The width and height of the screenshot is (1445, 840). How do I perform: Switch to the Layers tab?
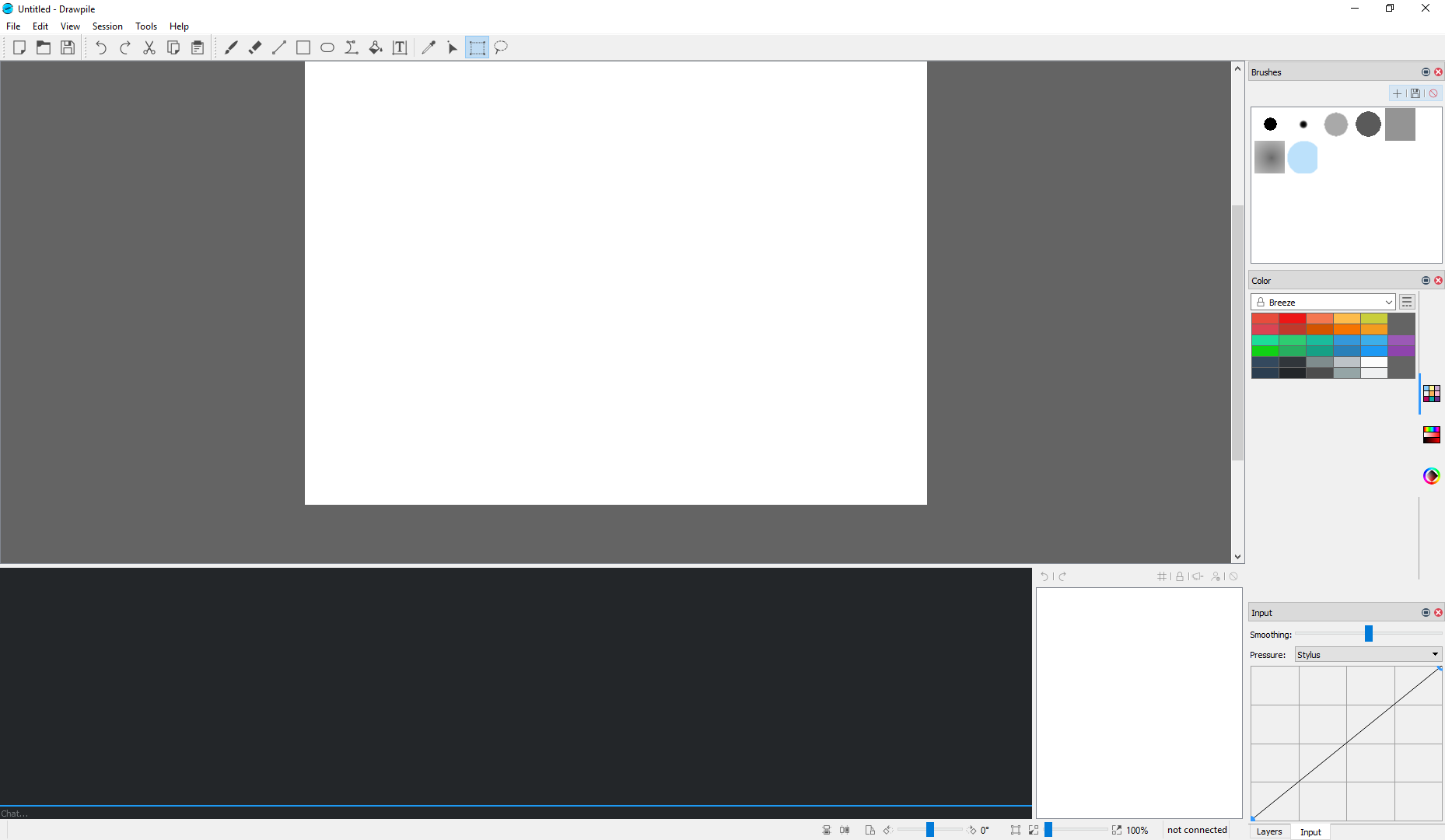point(1269,831)
